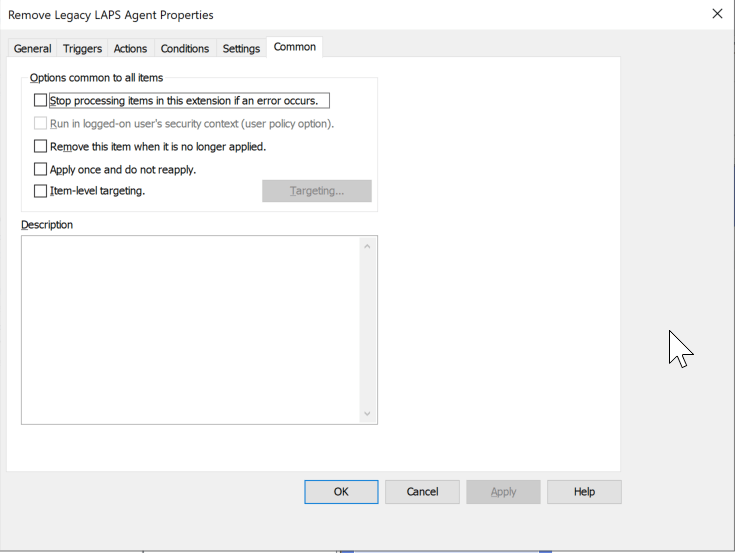
Task: Check apply once and do not reapply
Action: tap(41, 170)
